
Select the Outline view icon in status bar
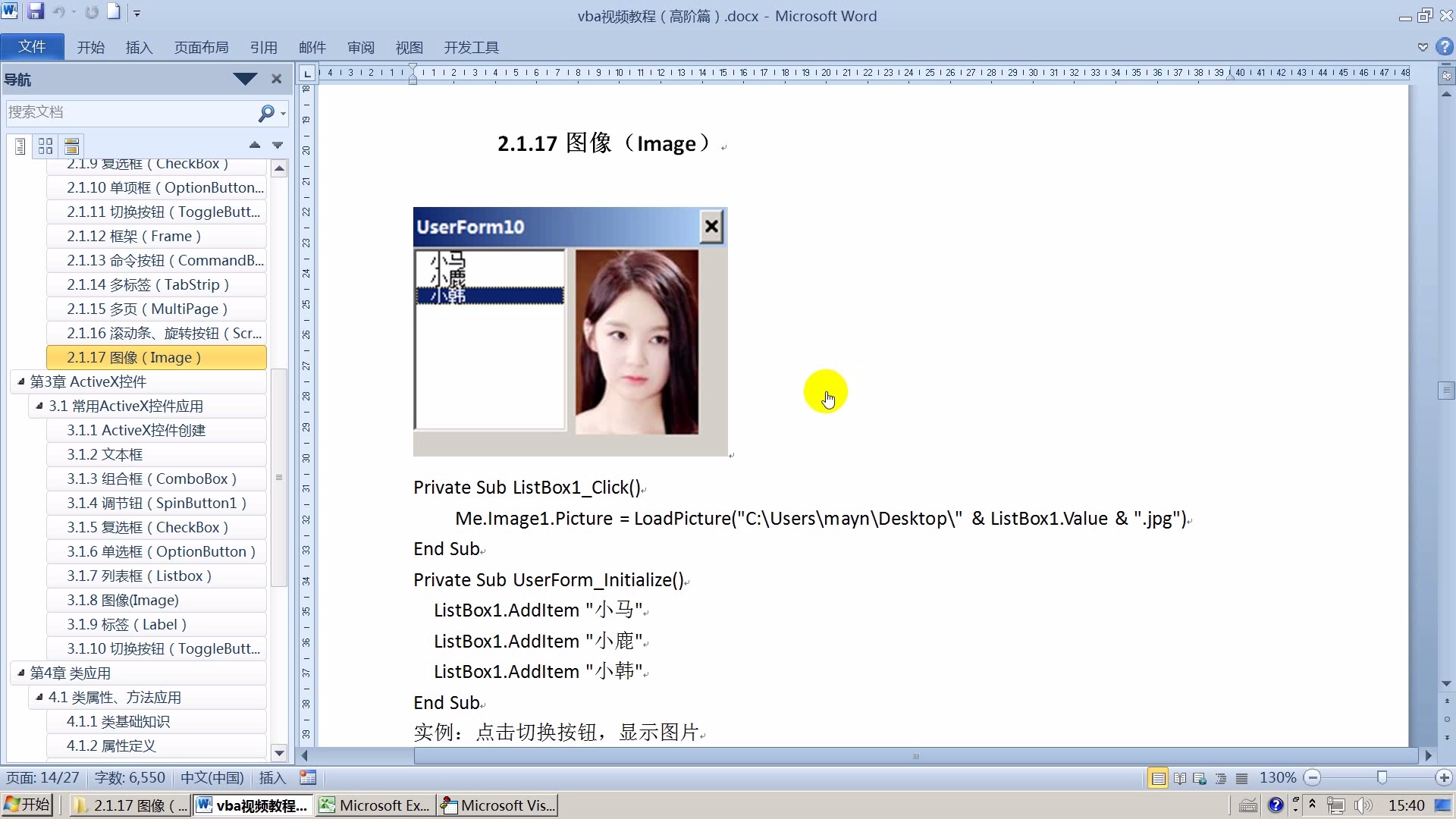[1222, 777]
